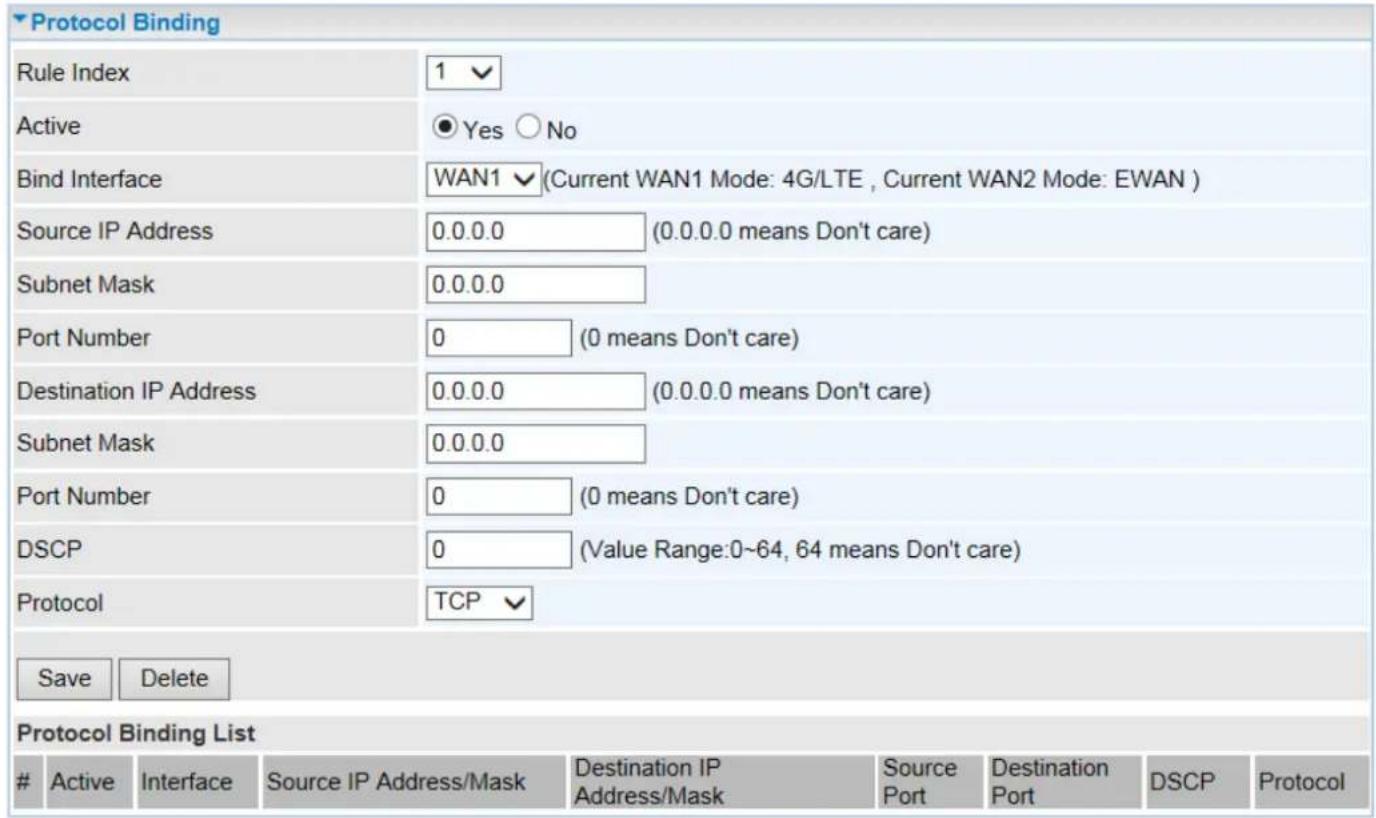Click the Protocol Binding List heading

[x=137, y=733]
